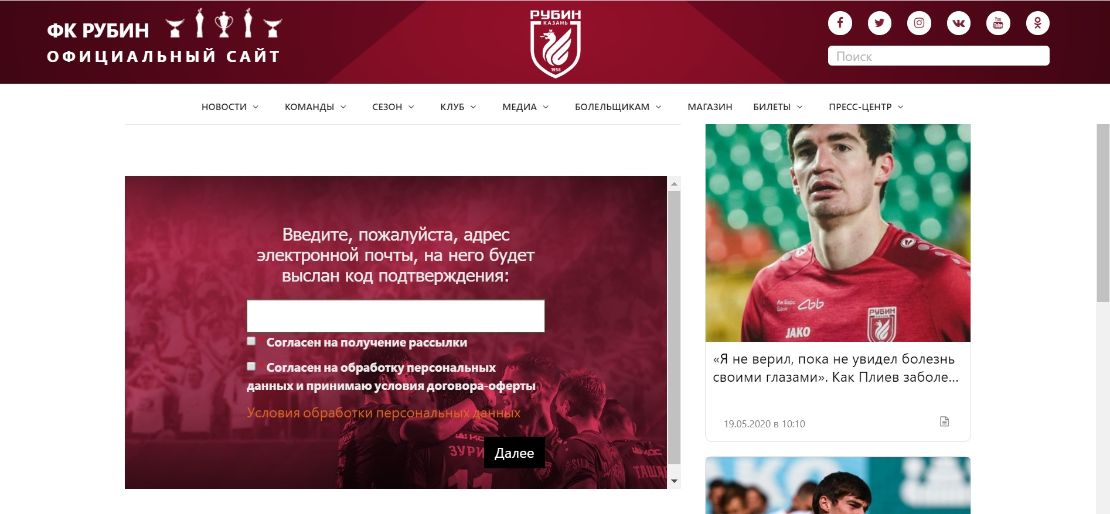The image size is (1110, 514).
Task: Open the Instagram social icon
Action: (x=919, y=23)
